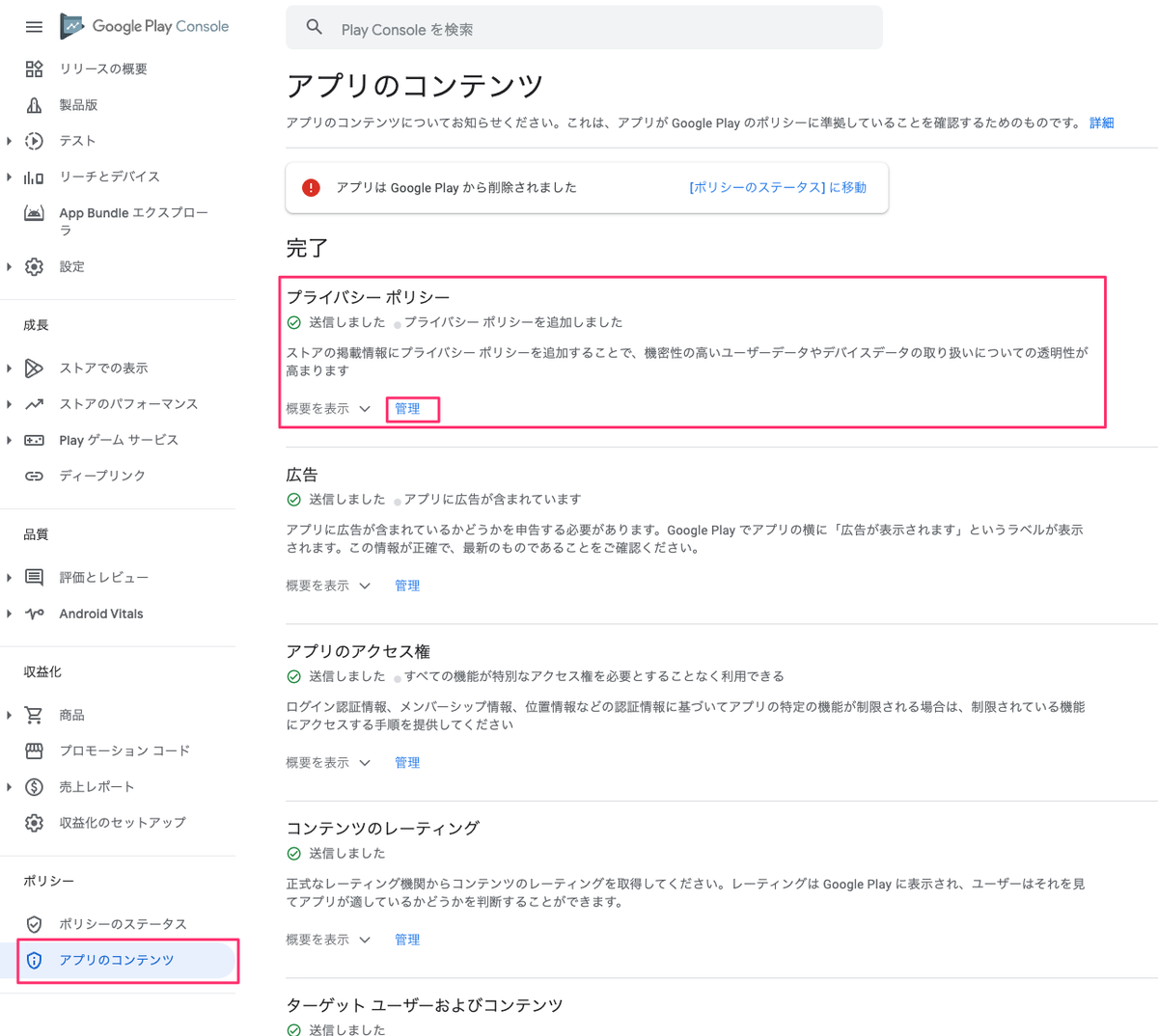Screen dimensions: 1158x1036
Task: Click the App Bundle エクスプローラ icon
Action: click(x=34, y=213)
